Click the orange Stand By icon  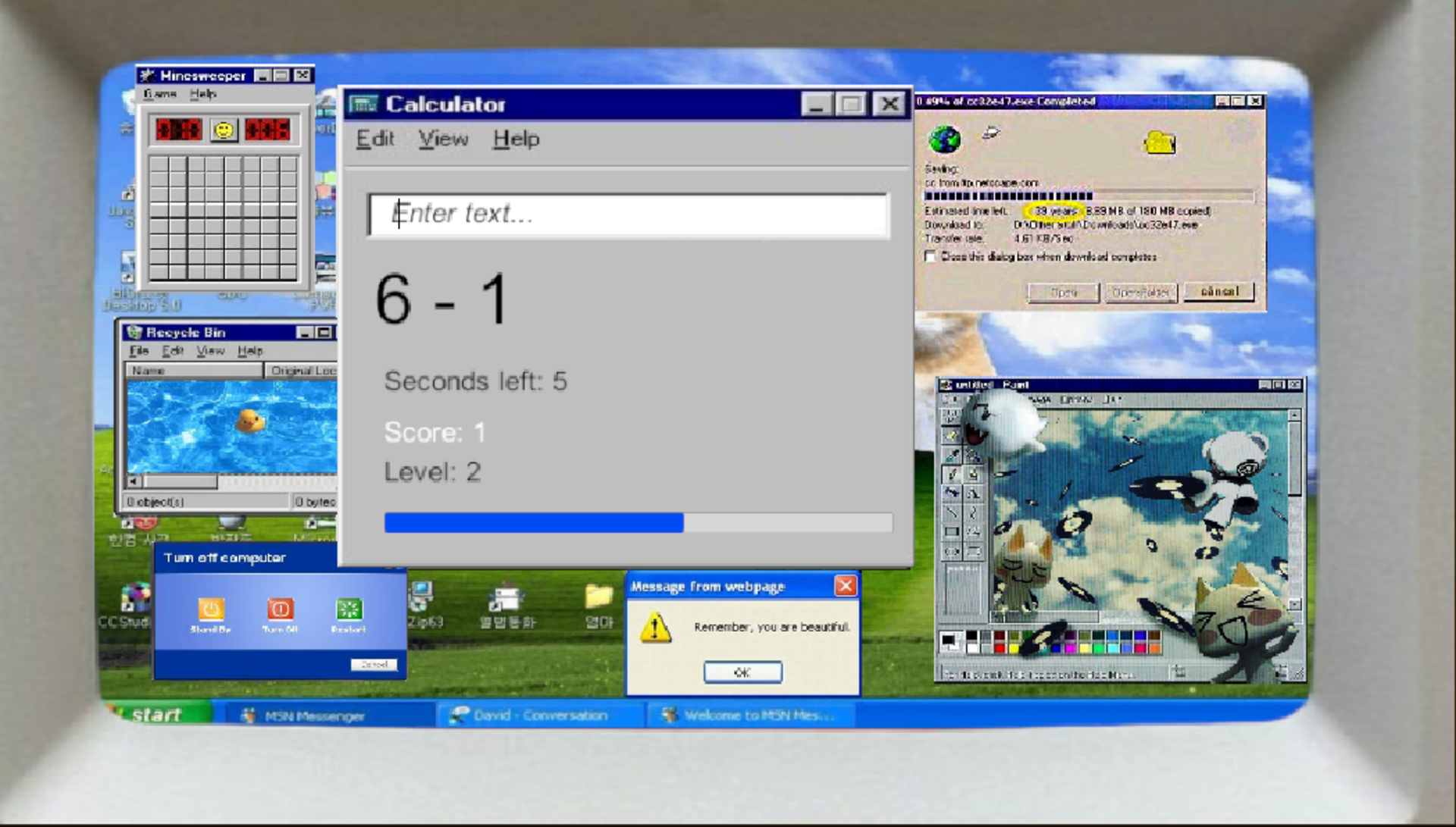click(210, 609)
